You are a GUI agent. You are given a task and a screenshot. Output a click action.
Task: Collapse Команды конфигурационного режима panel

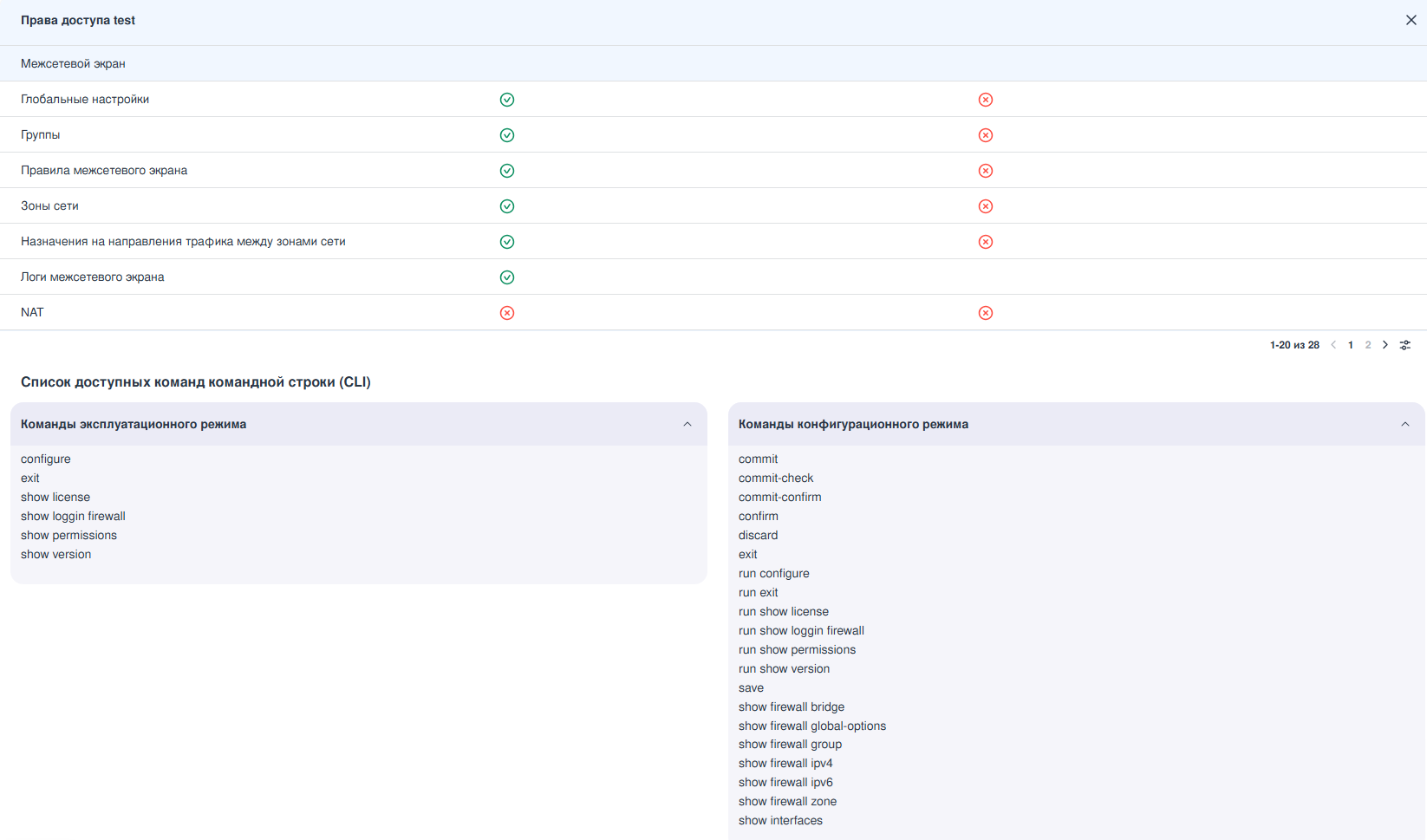click(x=1405, y=424)
